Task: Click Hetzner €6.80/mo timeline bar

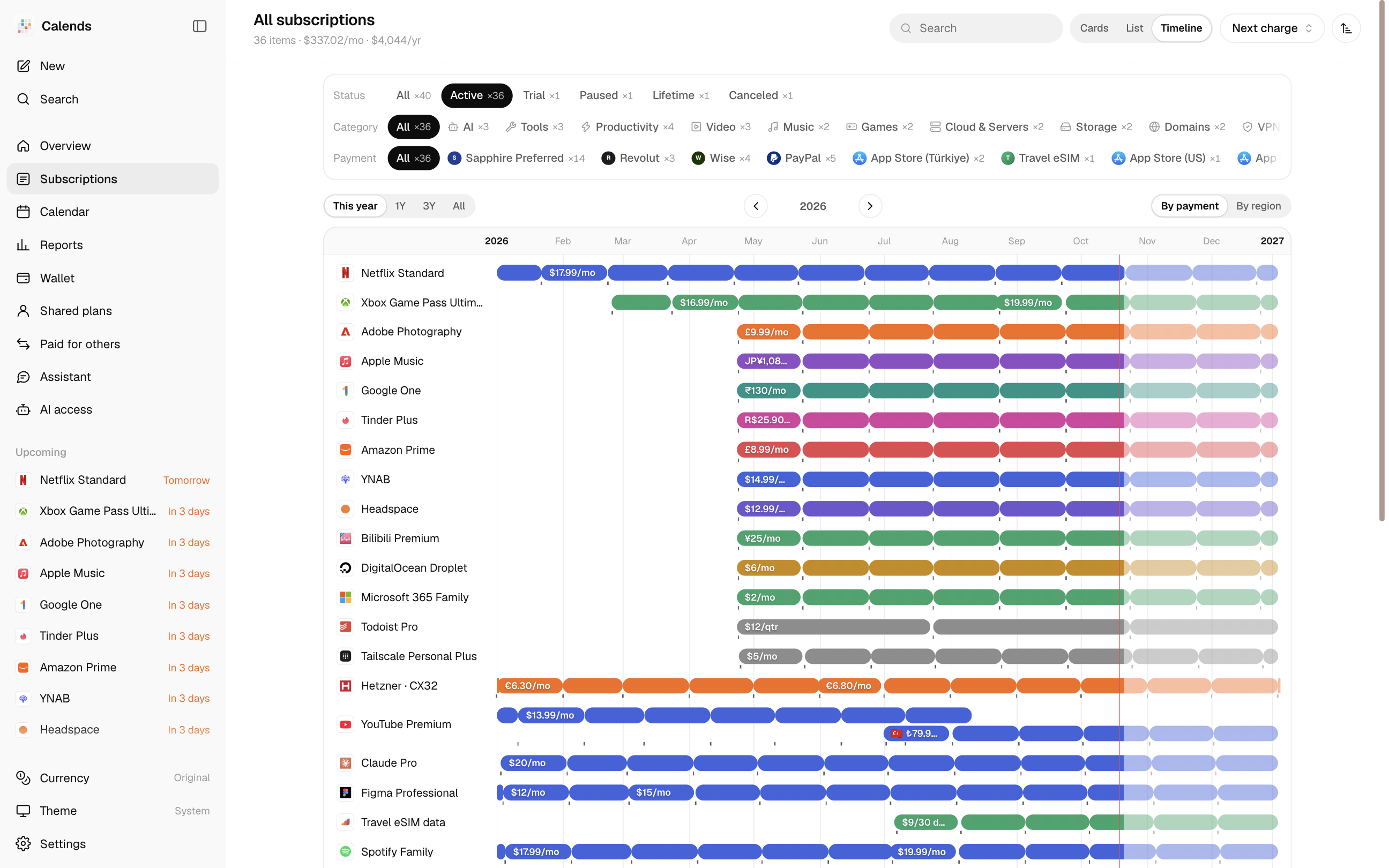Action: pyautogui.click(x=849, y=685)
